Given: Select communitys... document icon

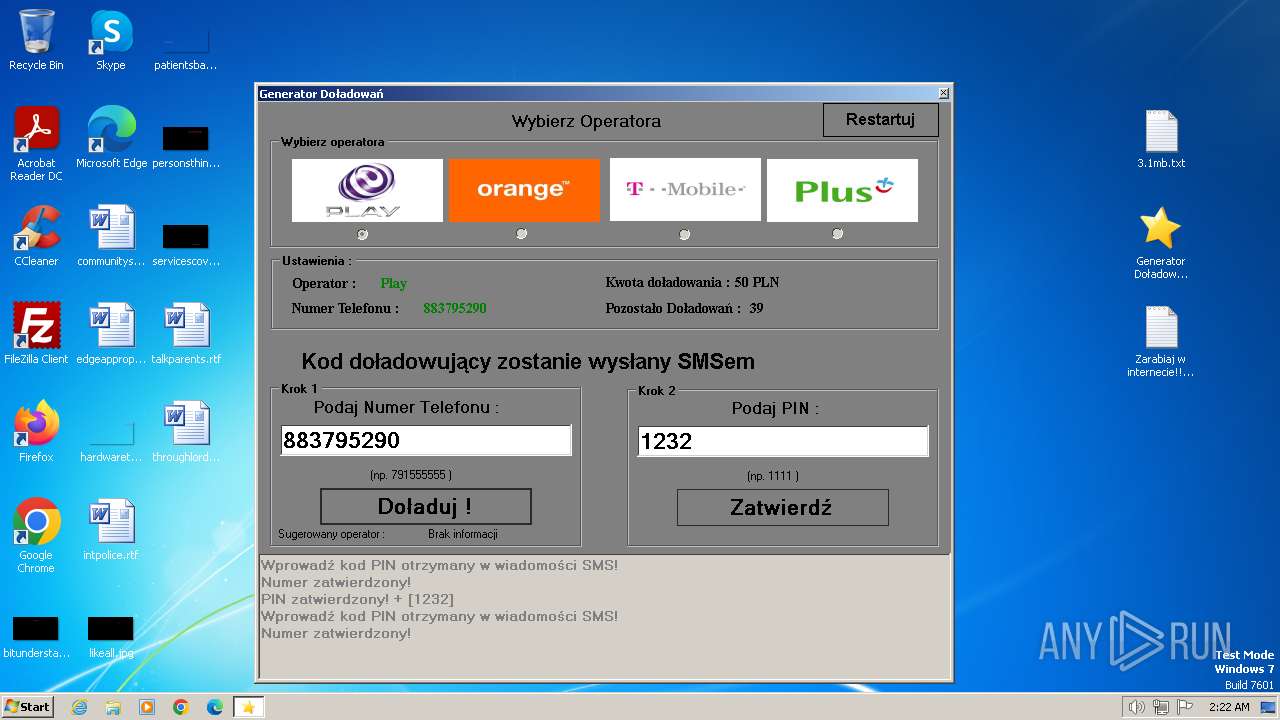Looking at the screenshot, I should pos(111,236).
